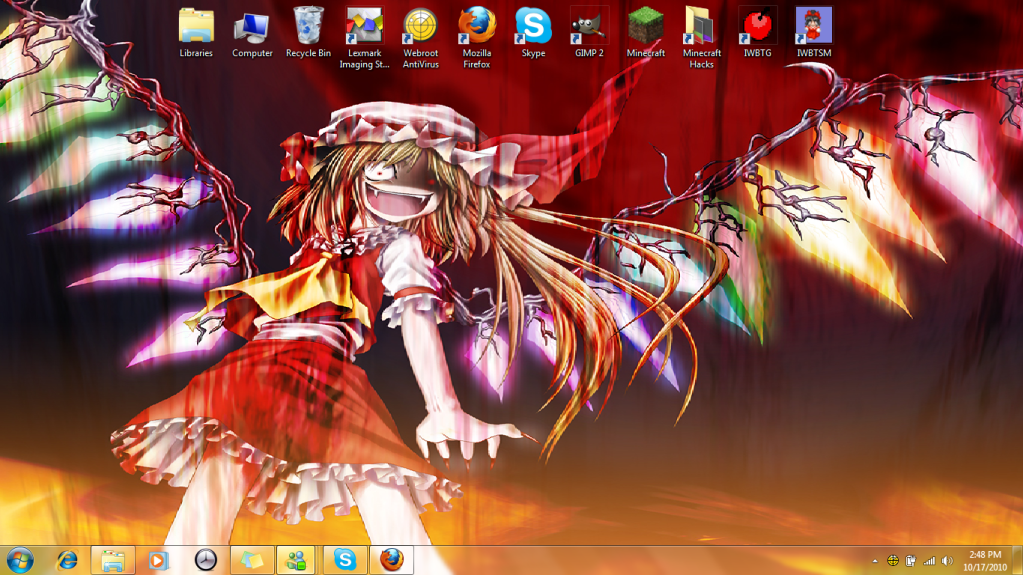Launch Mozilla Firefox from desktop
The height and width of the screenshot is (575, 1023).
click(x=476, y=38)
